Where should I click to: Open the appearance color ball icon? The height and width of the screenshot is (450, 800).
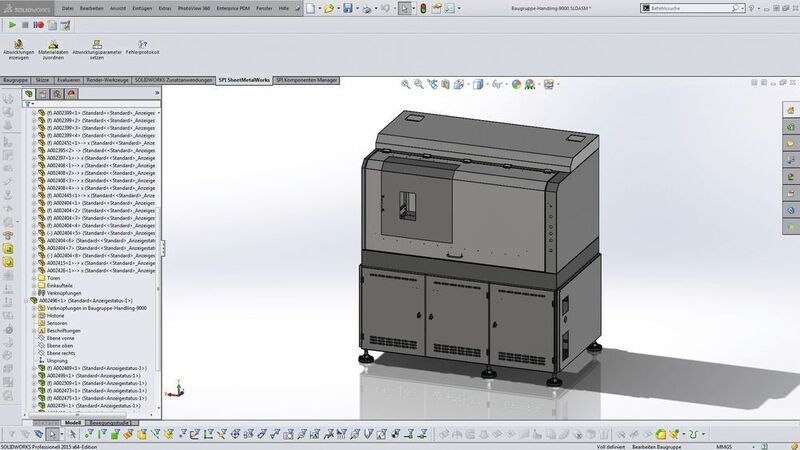tap(516, 84)
